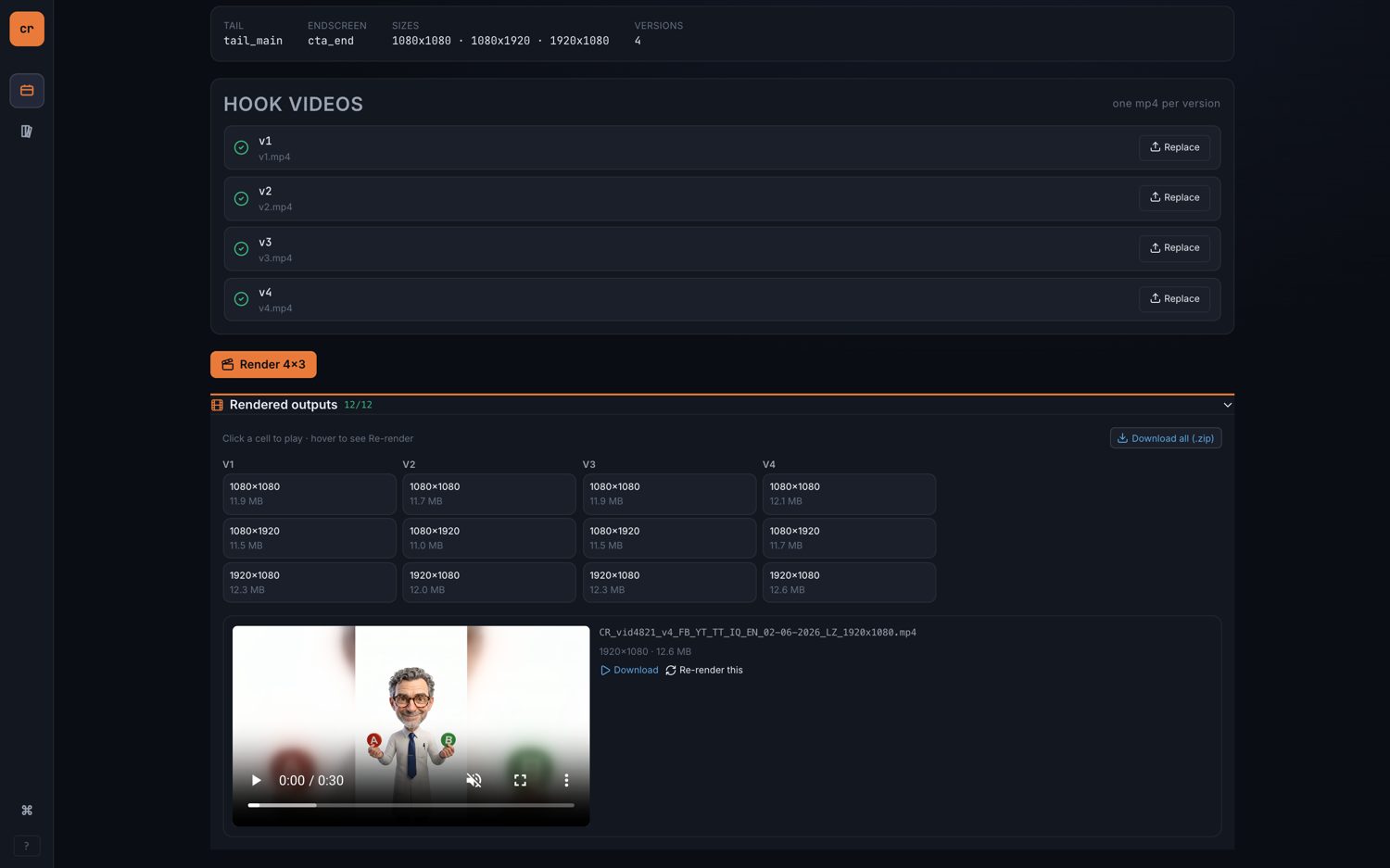
Task: Open the library icon in sidebar
Action: [27, 132]
